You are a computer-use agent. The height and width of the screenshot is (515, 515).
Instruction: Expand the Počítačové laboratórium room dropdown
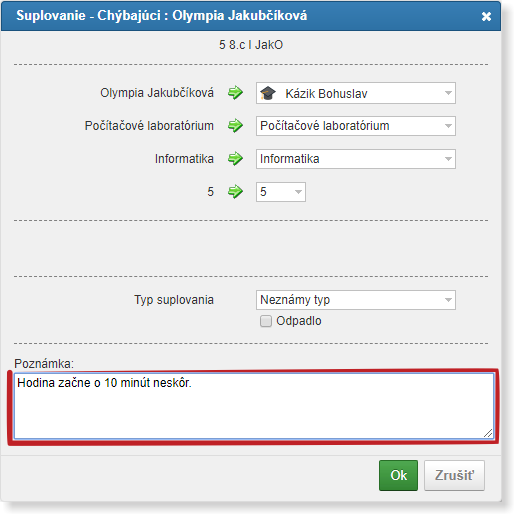pos(356,126)
